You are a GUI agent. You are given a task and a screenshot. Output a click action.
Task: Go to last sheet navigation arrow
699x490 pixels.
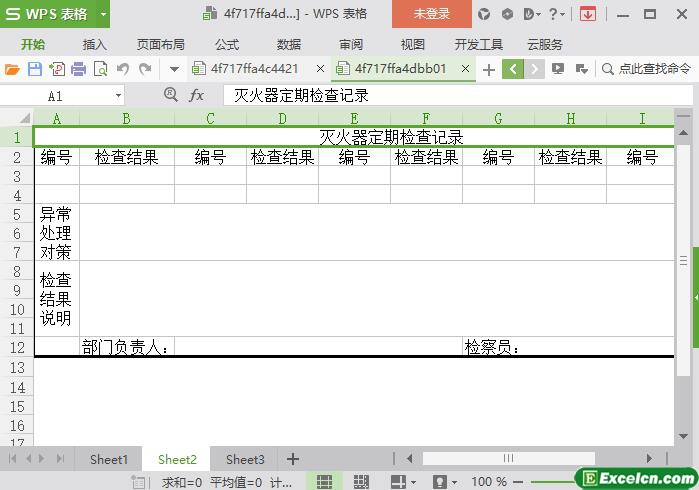pyautogui.click(x=61, y=458)
